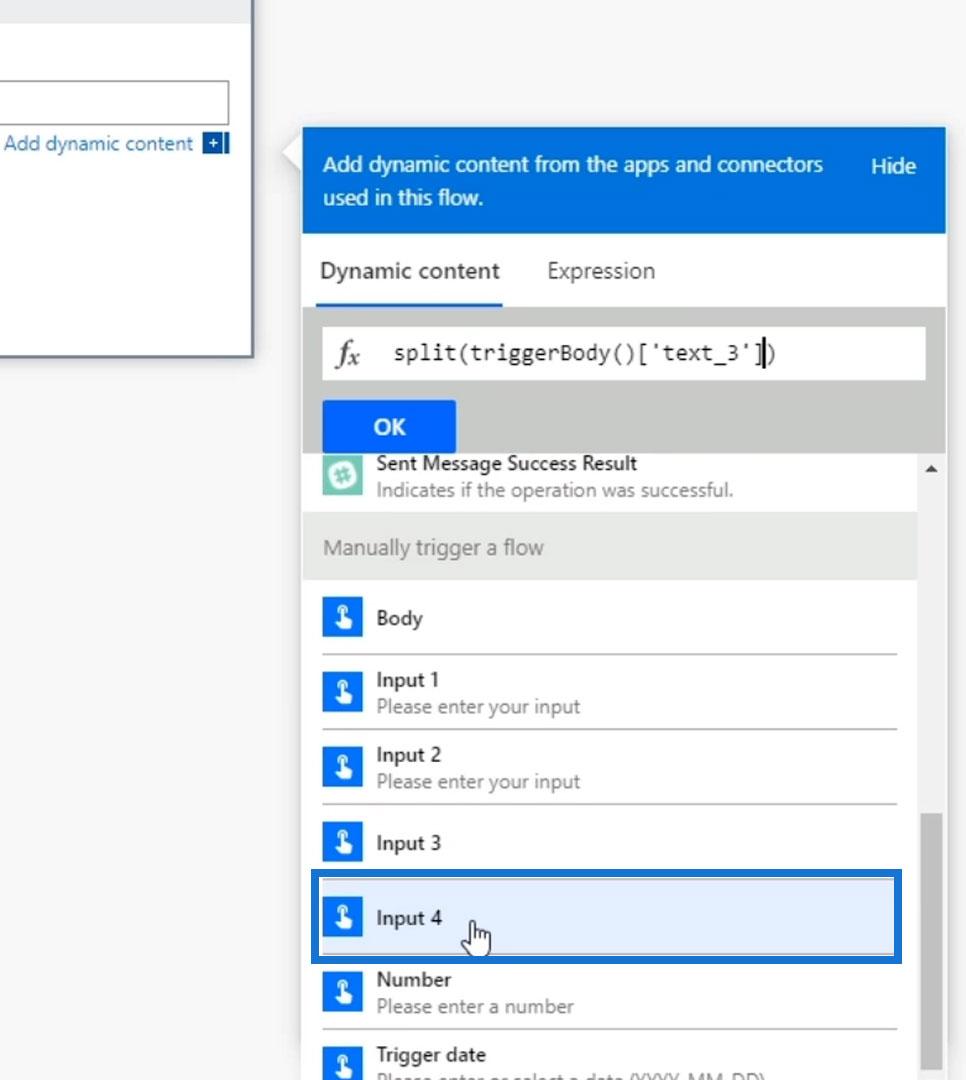Select the Number dynamic content item

point(610,993)
